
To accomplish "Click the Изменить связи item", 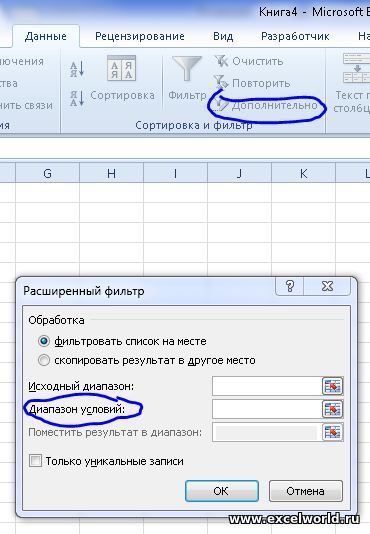I will click(x=26, y=106).
